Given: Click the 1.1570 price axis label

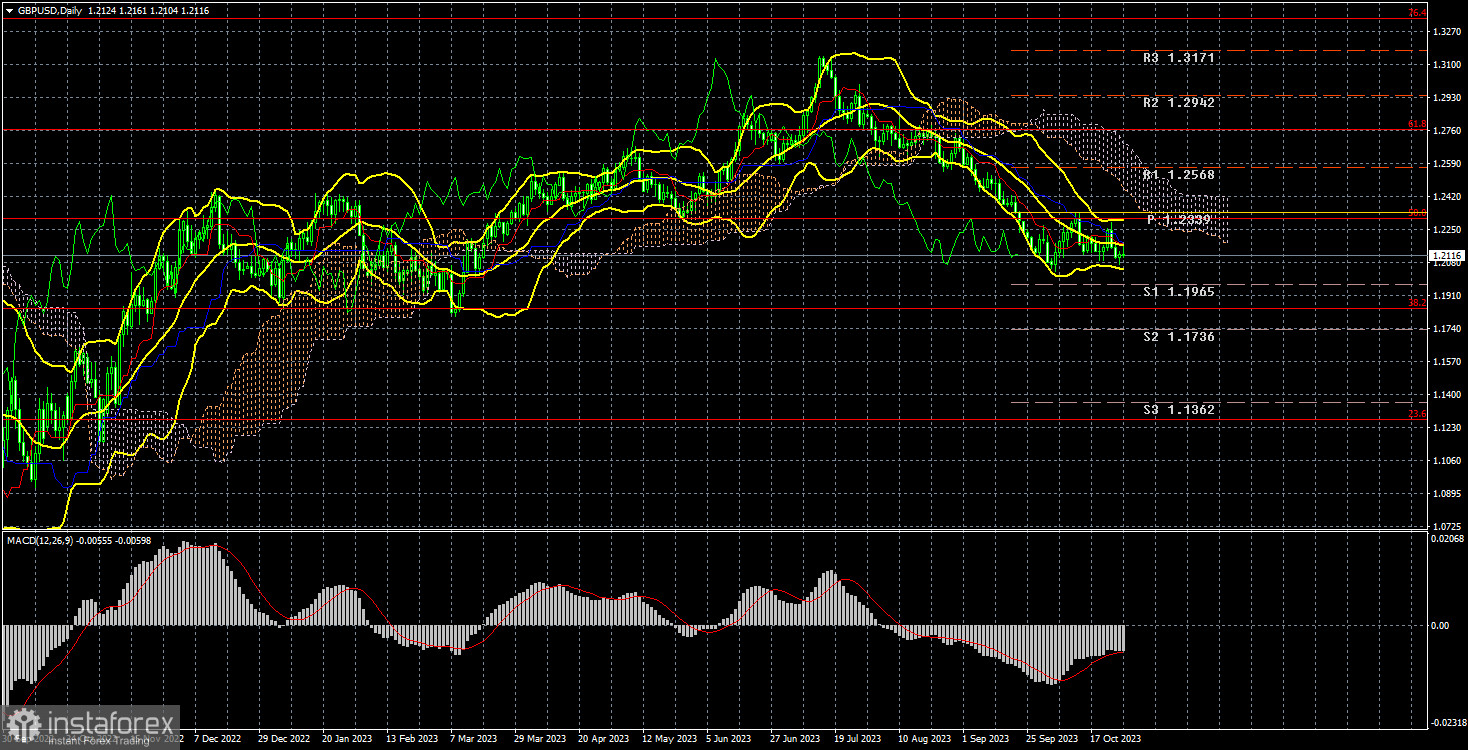Looking at the screenshot, I should pyautogui.click(x=1447, y=362).
